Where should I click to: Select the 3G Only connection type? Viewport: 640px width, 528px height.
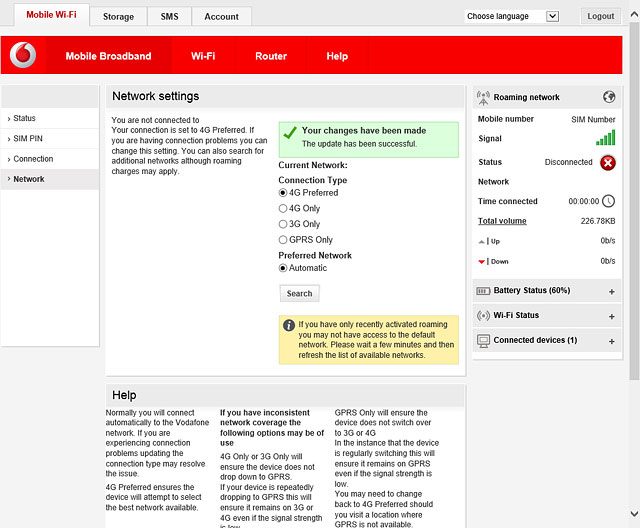[283, 224]
